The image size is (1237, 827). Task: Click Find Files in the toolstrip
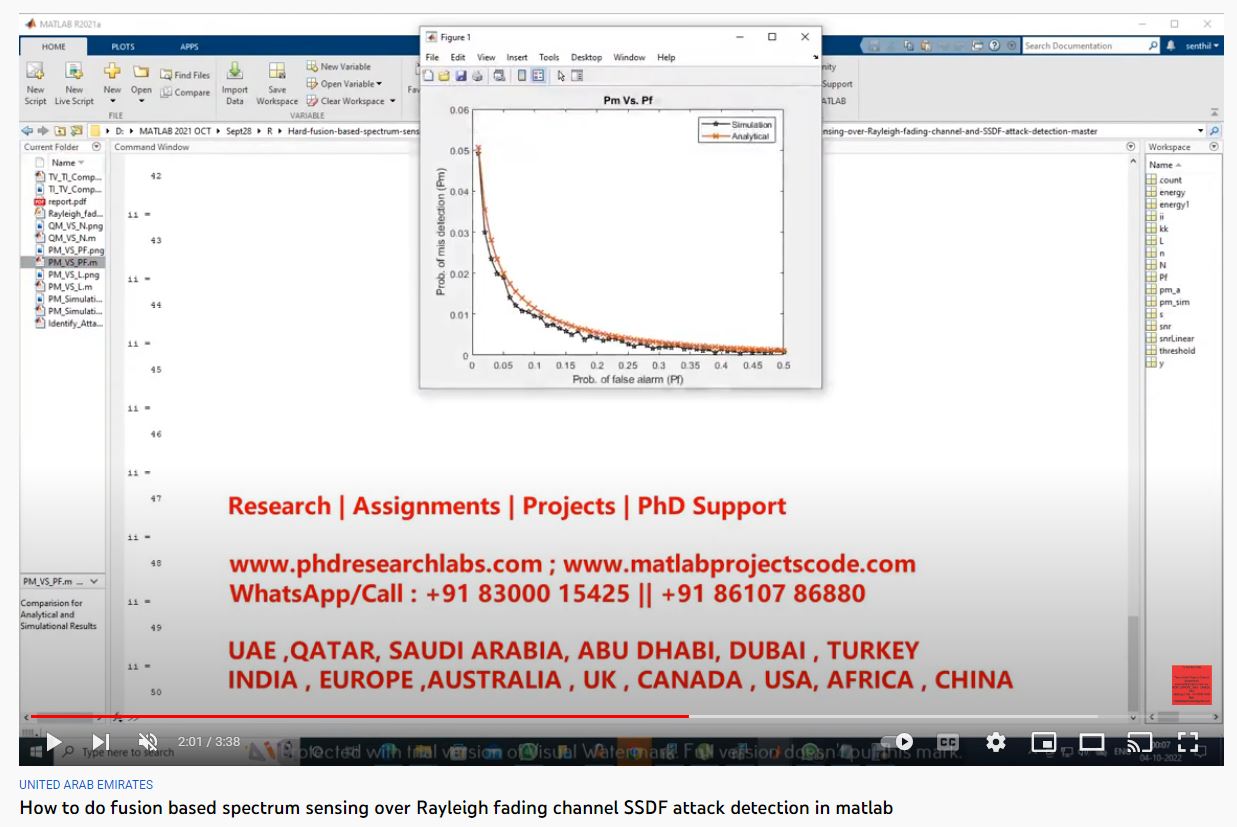click(185, 75)
